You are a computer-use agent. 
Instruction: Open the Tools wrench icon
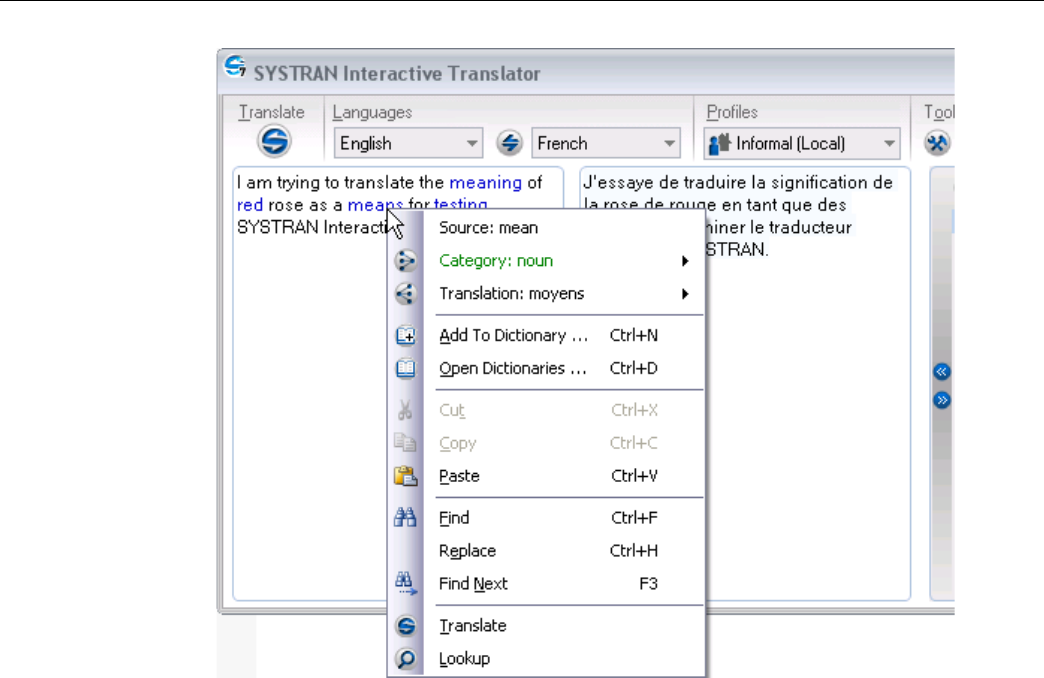937,143
